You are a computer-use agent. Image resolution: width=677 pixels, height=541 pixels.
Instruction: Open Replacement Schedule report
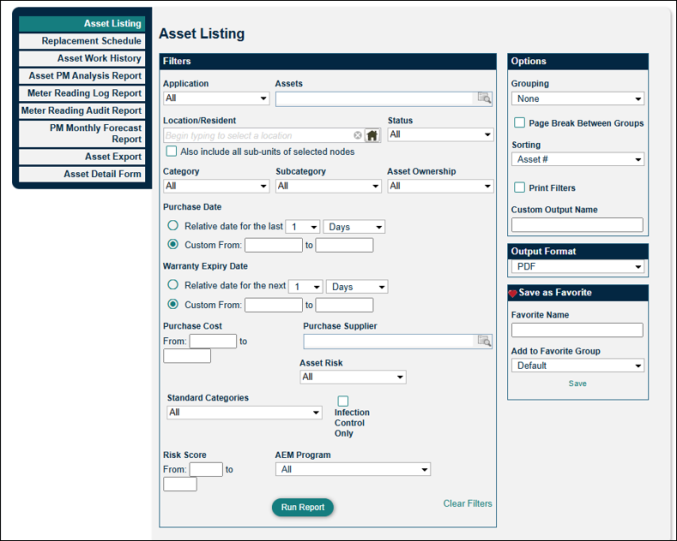click(82, 41)
